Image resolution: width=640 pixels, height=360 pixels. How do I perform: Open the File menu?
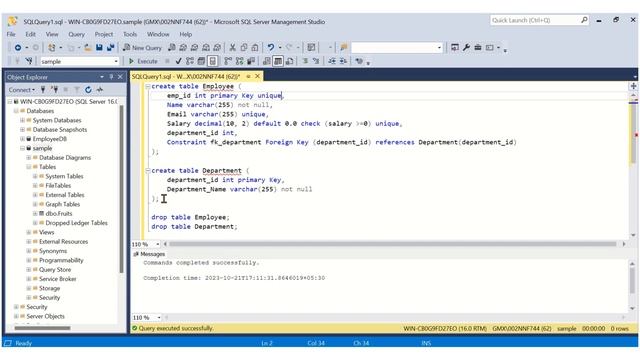point(11,34)
